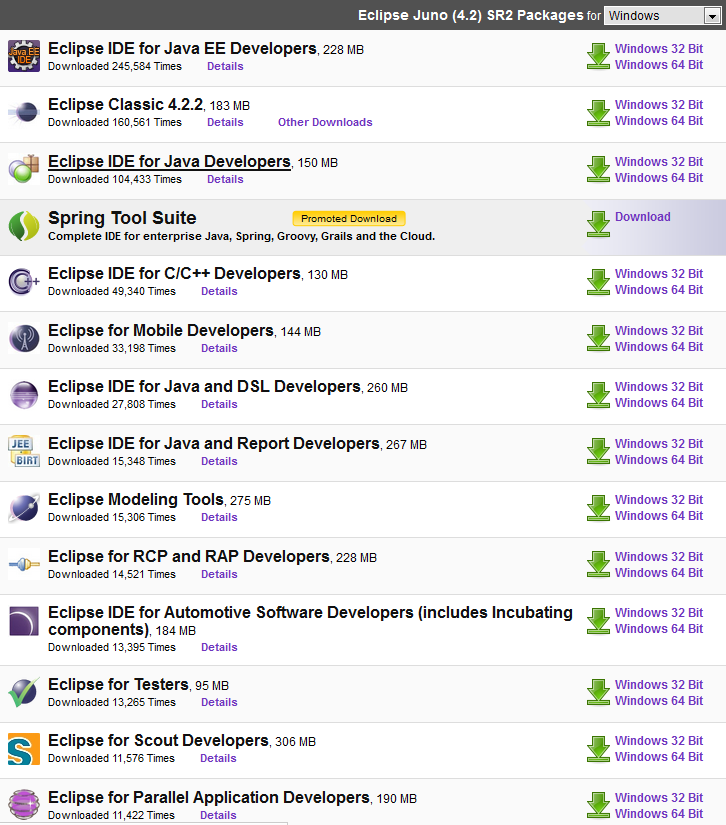Open the Eclipse IDE for Java Developers link

(x=169, y=162)
